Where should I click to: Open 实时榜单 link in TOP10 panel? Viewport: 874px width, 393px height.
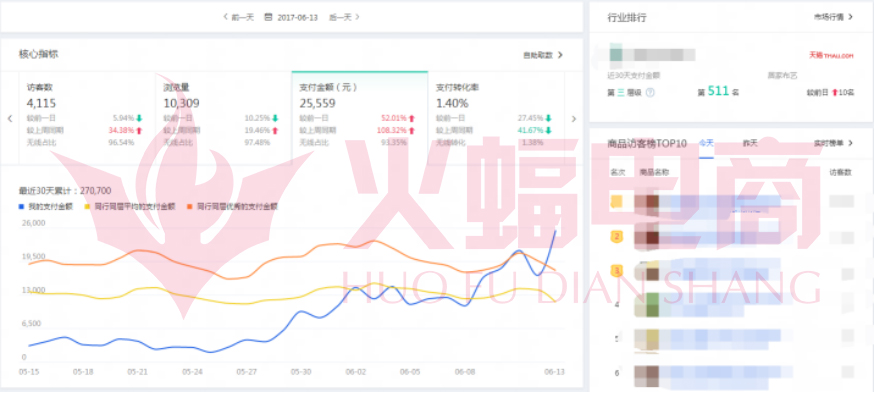[833, 143]
